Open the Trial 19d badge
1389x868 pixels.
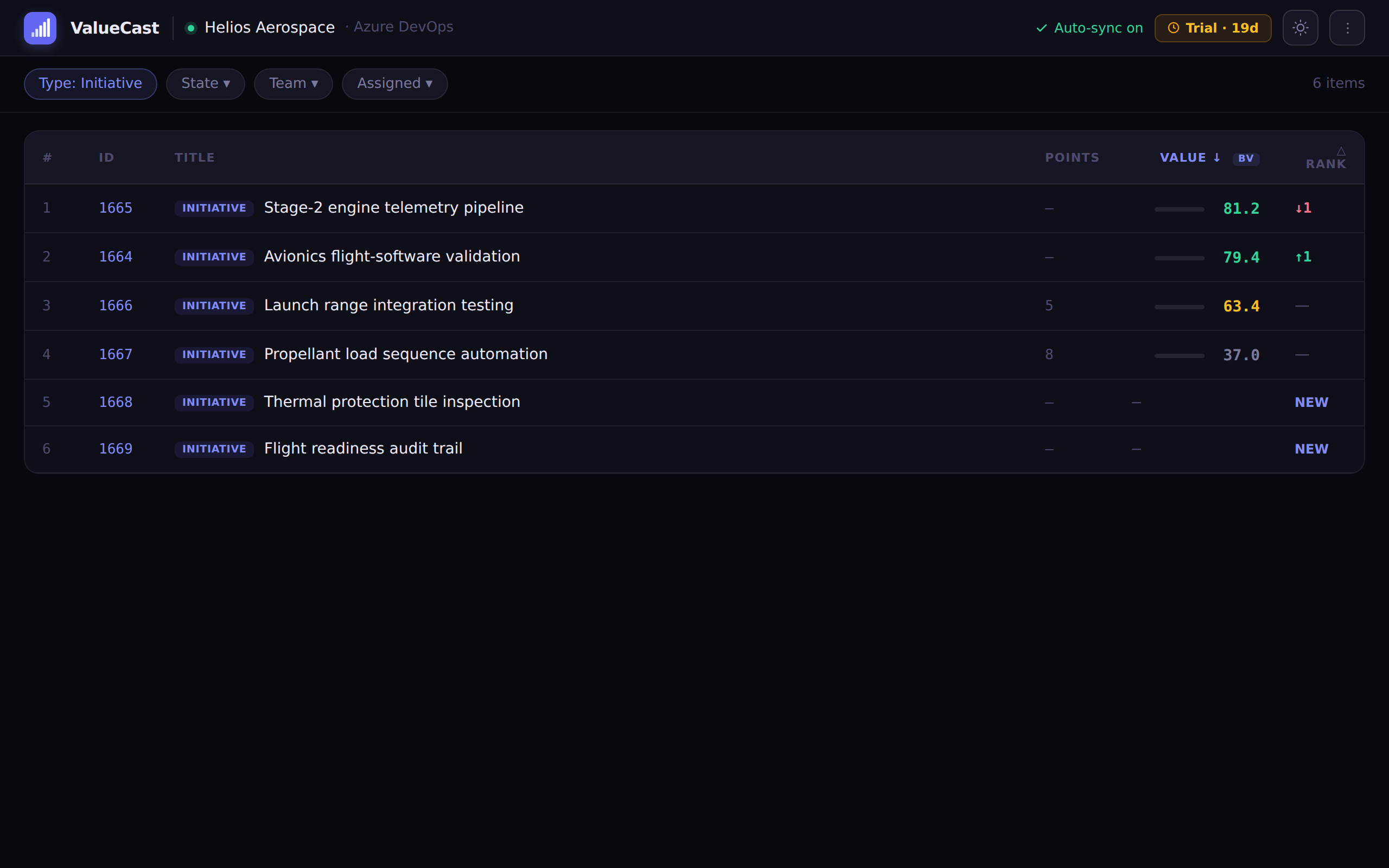tap(1213, 28)
